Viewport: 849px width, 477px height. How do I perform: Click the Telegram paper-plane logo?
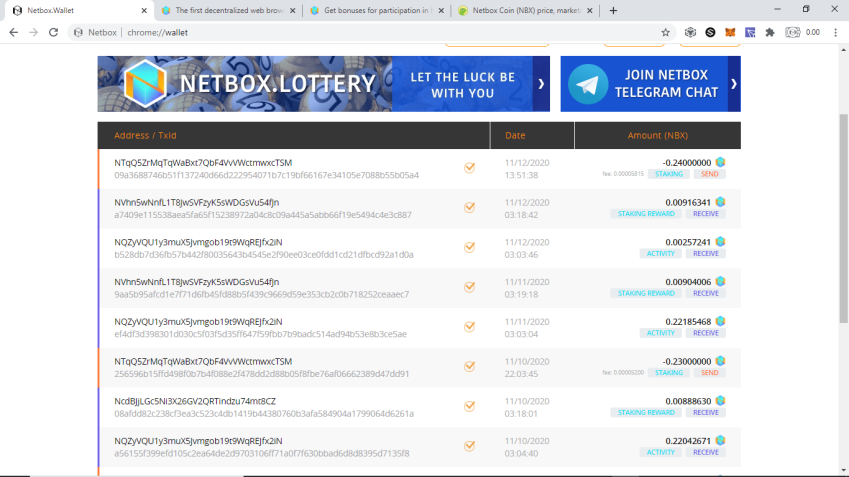click(587, 84)
